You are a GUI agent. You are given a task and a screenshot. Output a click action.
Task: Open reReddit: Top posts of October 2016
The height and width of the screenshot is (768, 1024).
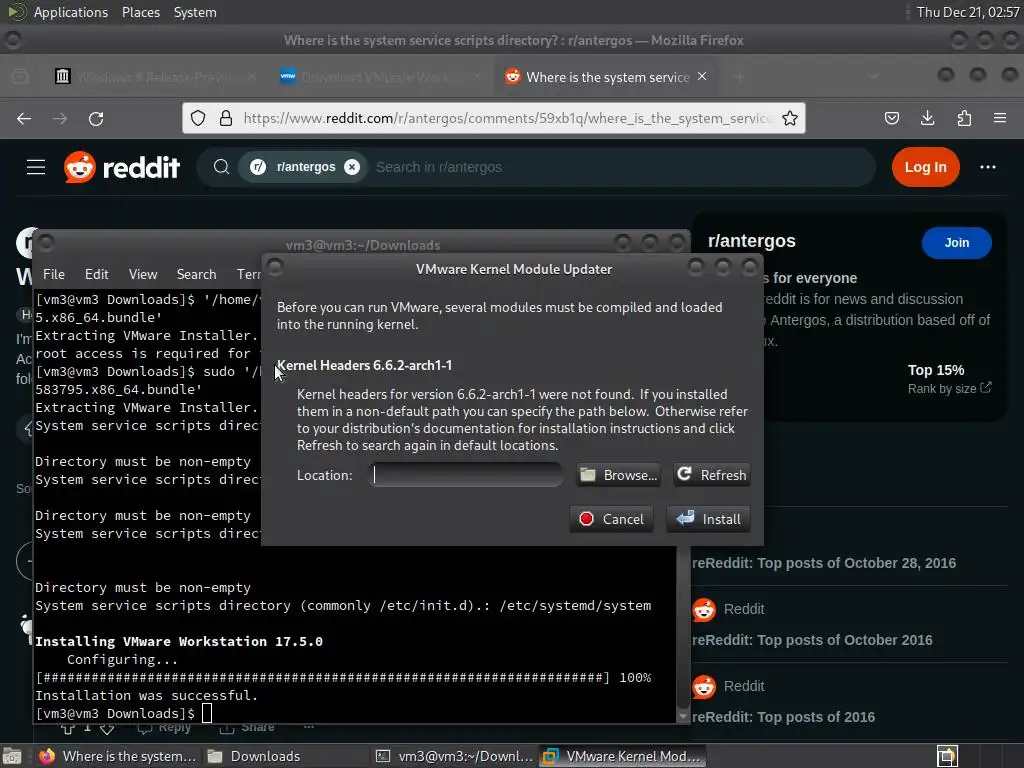(812, 640)
